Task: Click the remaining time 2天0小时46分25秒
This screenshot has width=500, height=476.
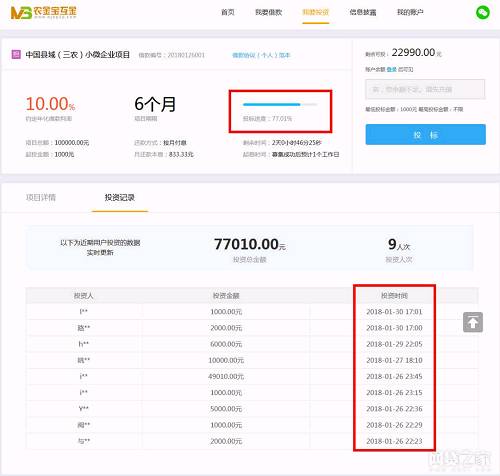Action: coord(297,143)
